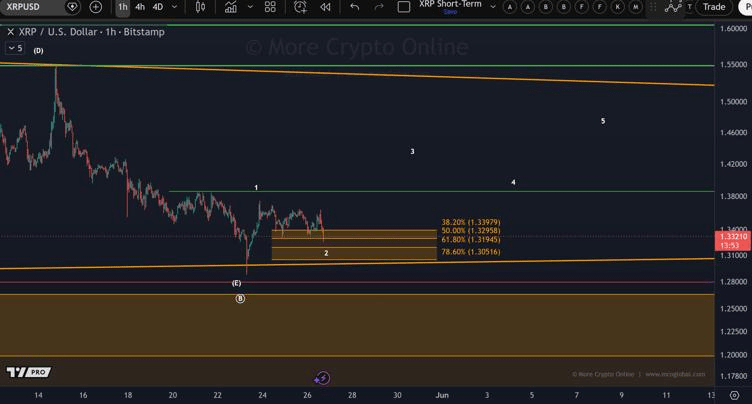Select the circled B wave label

pyautogui.click(x=240, y=299)
